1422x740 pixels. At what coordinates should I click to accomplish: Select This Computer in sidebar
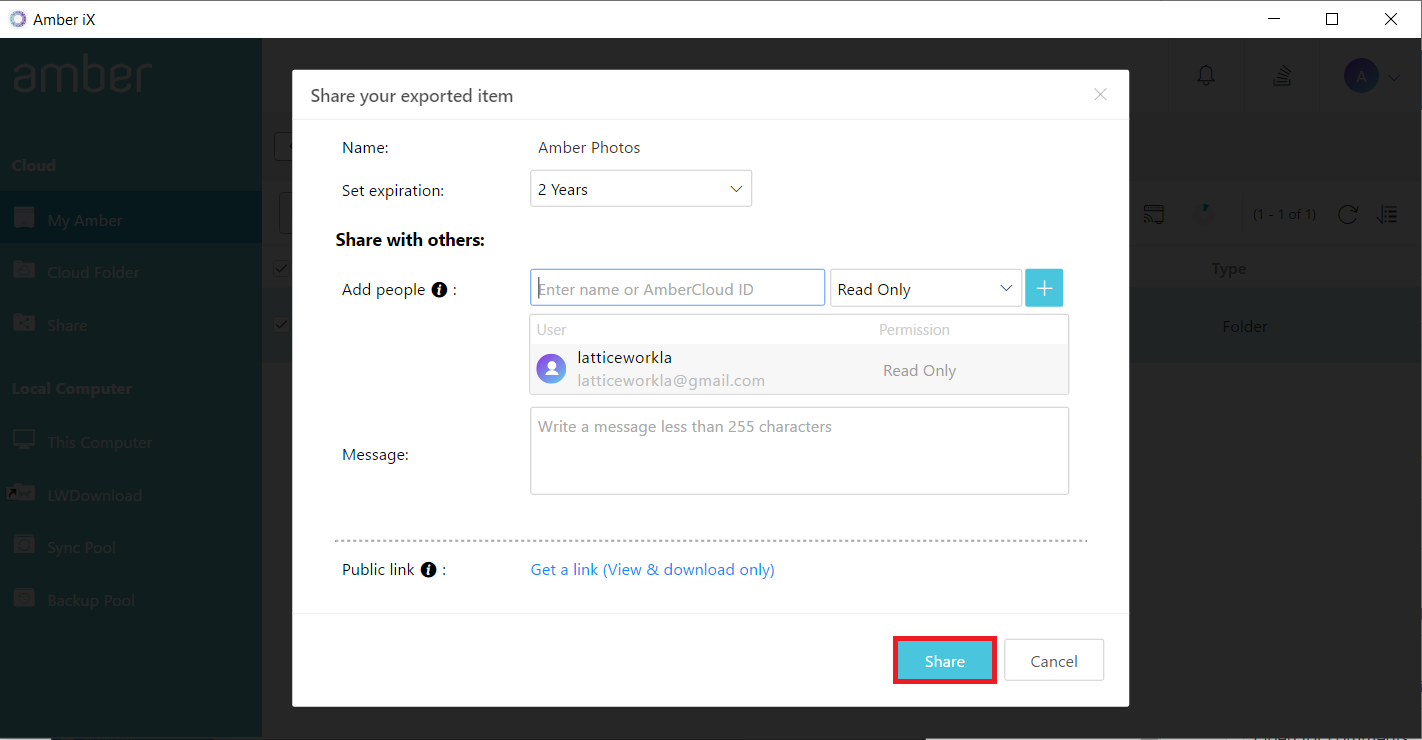coord(131,442)
